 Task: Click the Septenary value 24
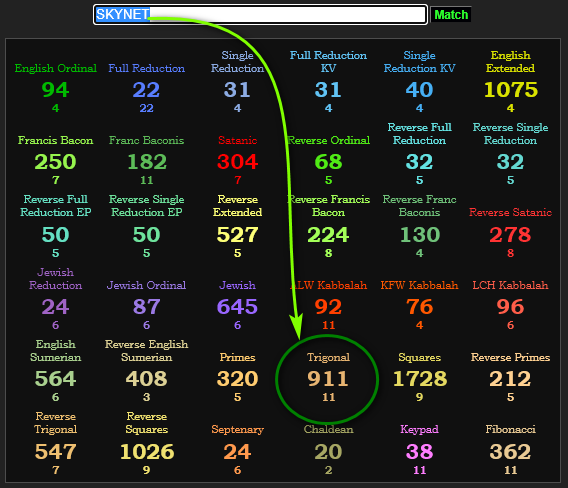(x=237, y=451)
